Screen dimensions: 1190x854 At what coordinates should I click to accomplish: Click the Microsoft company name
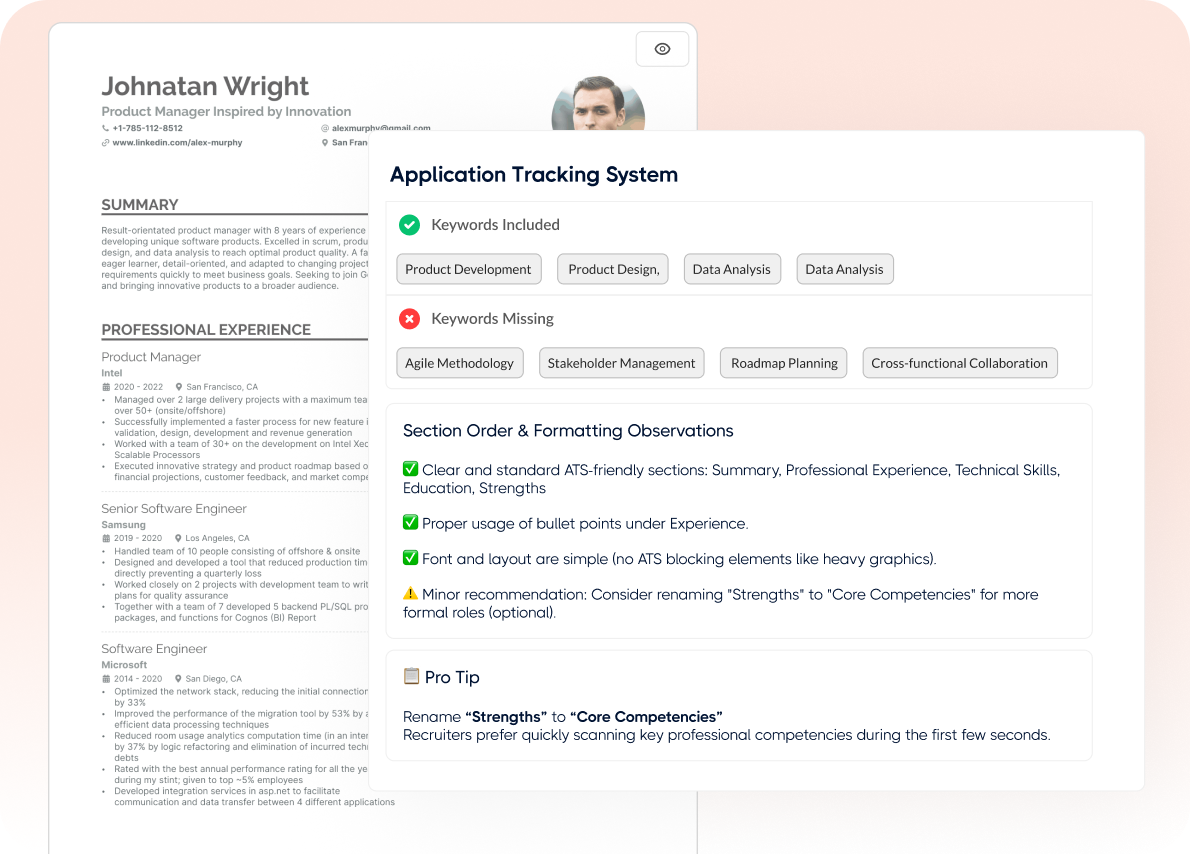(124, 665)
